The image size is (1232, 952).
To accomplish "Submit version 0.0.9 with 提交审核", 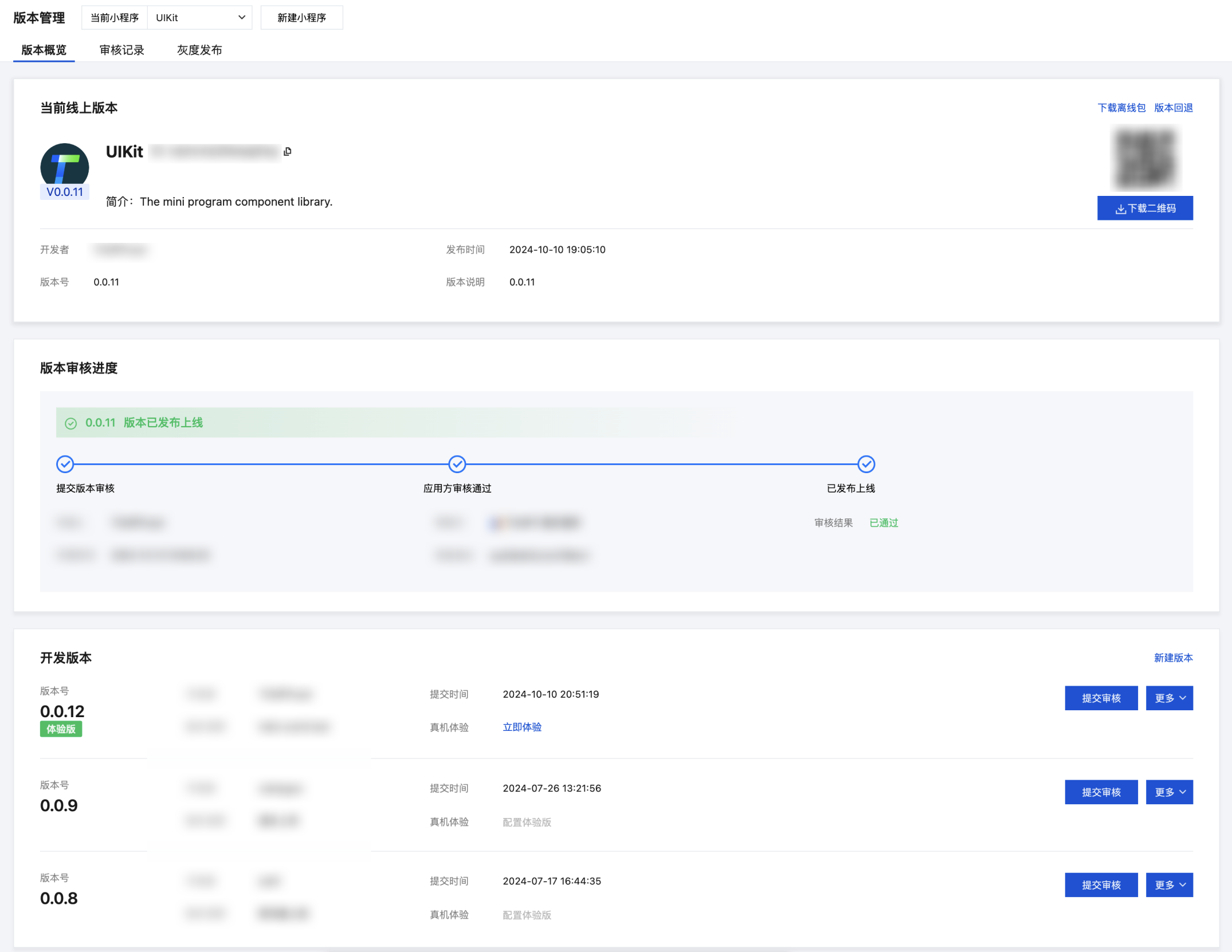I will pyautogui.click(x=1101, y=792).
